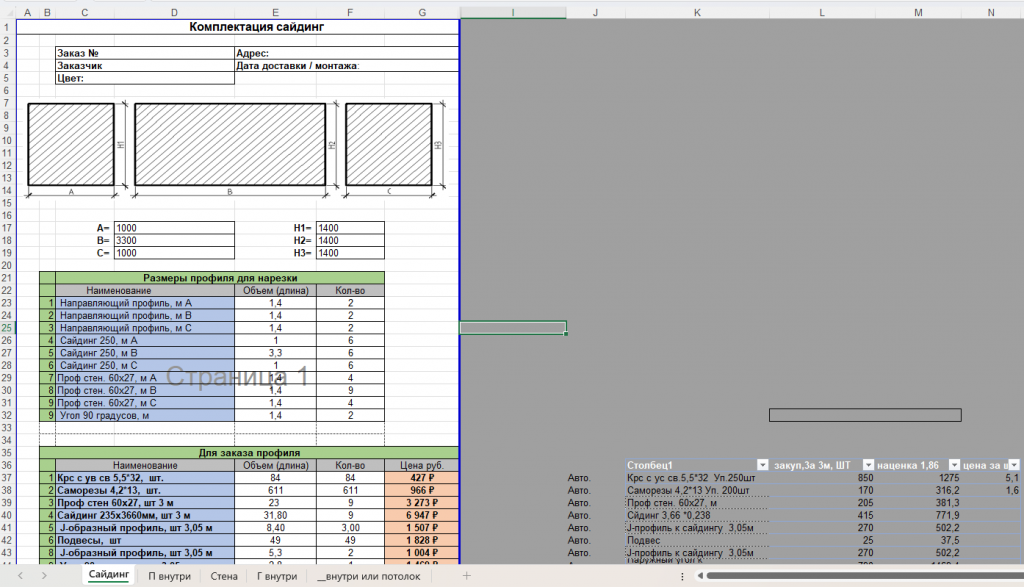Switch to the Стена sheet tab

224,576
